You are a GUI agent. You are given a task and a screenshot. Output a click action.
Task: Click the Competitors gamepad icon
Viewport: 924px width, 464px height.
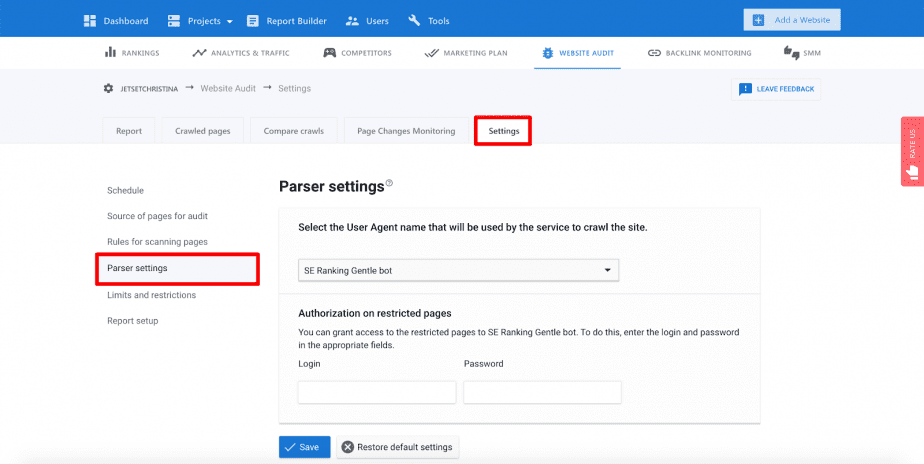pyautogui.click(x=329, y=52)
